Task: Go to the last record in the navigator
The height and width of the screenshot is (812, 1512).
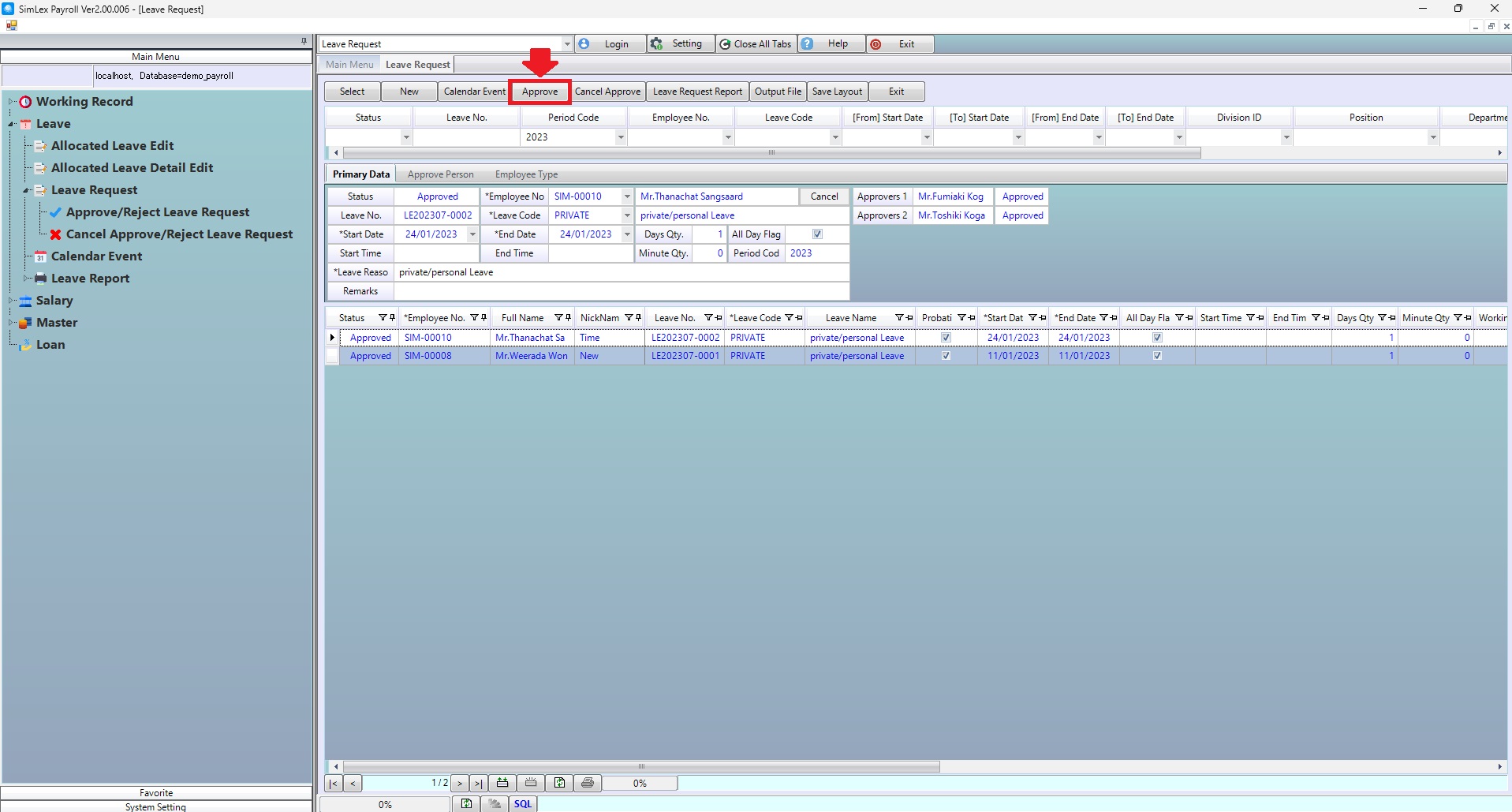Action: tap(478, 783)
